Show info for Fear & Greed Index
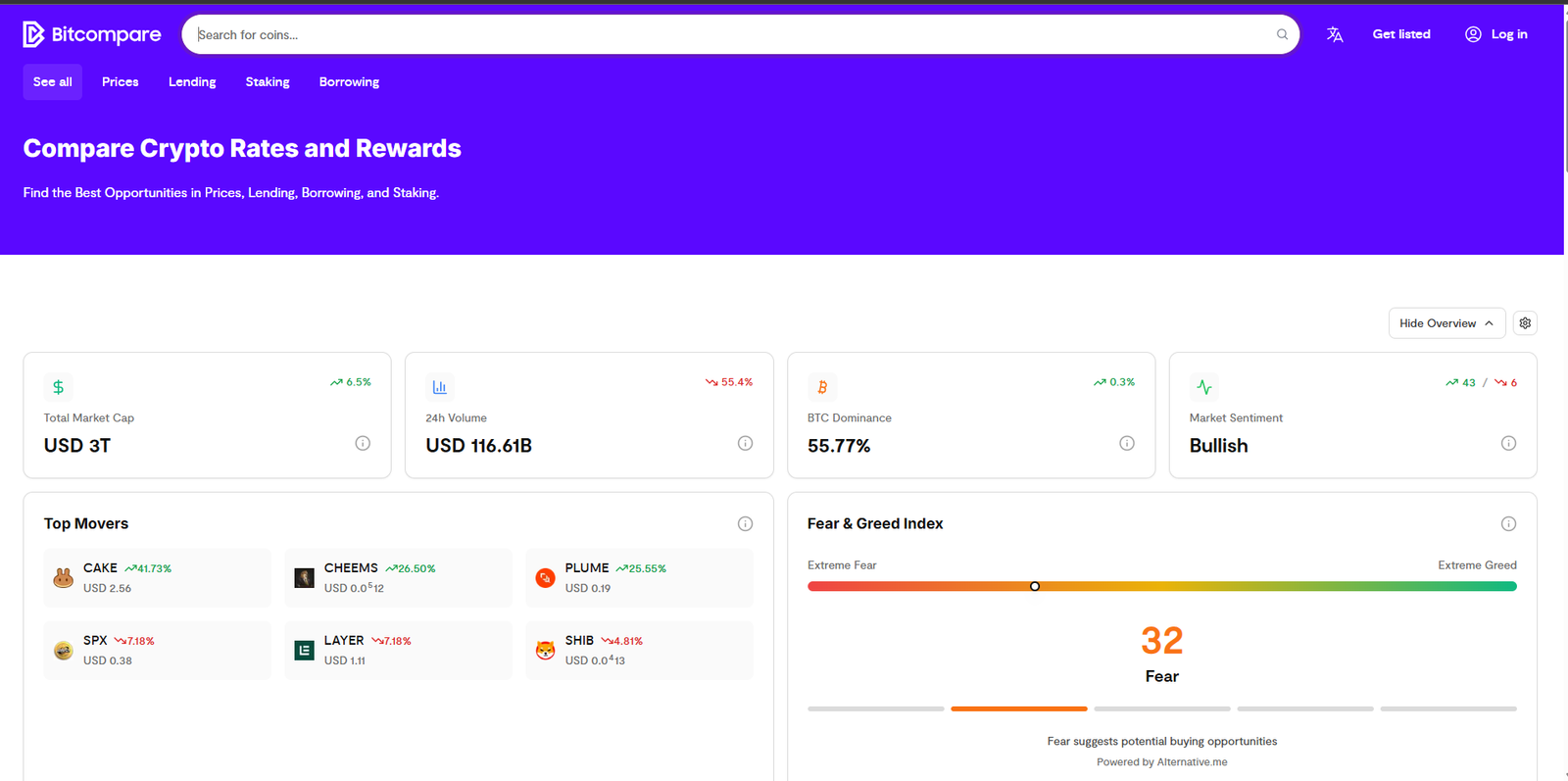The height and width of the screenshot is (781, 1568). click(x=1509, y=523)
